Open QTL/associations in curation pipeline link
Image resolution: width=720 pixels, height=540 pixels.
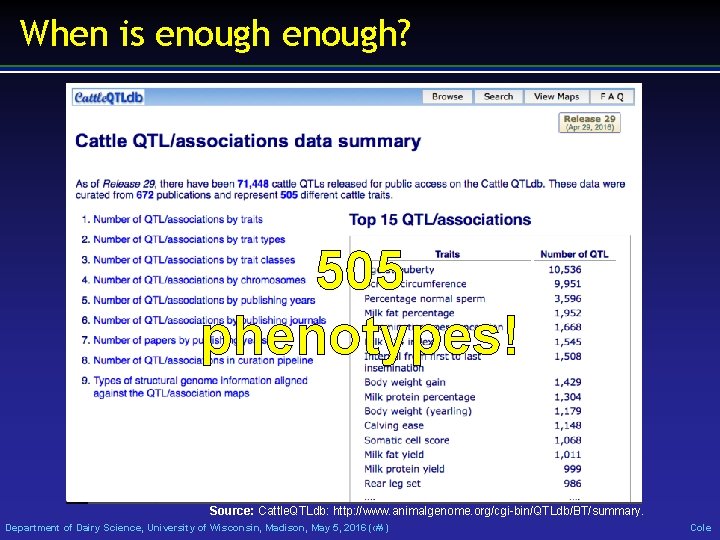tap(203, 360)
